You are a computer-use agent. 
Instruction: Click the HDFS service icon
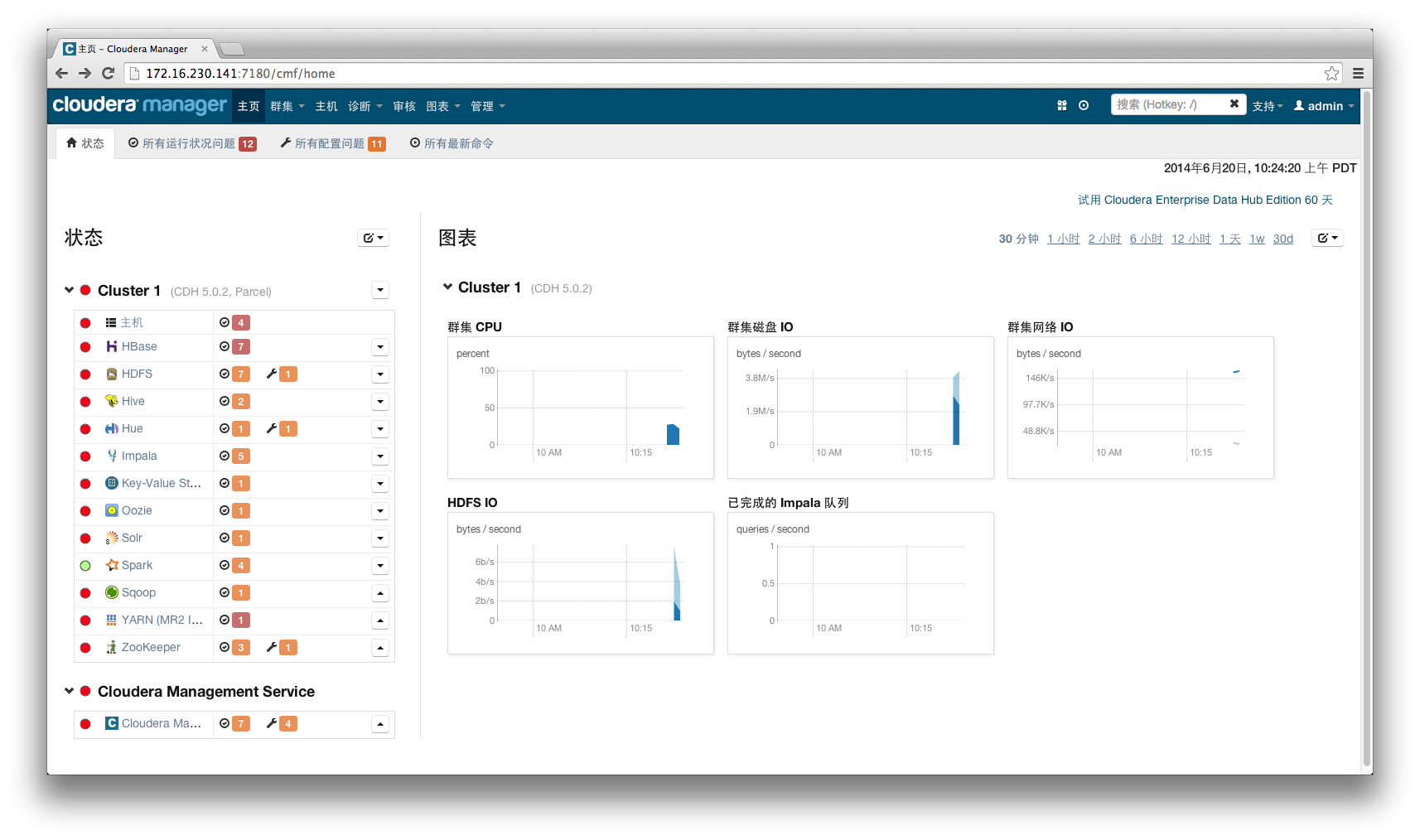[x=111, y=374]
